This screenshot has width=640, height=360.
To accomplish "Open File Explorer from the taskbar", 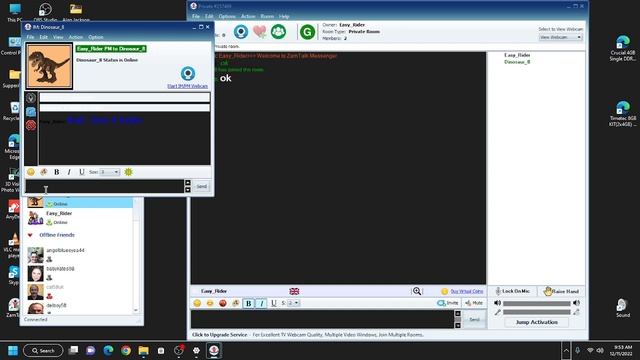I will click(143, 350).
